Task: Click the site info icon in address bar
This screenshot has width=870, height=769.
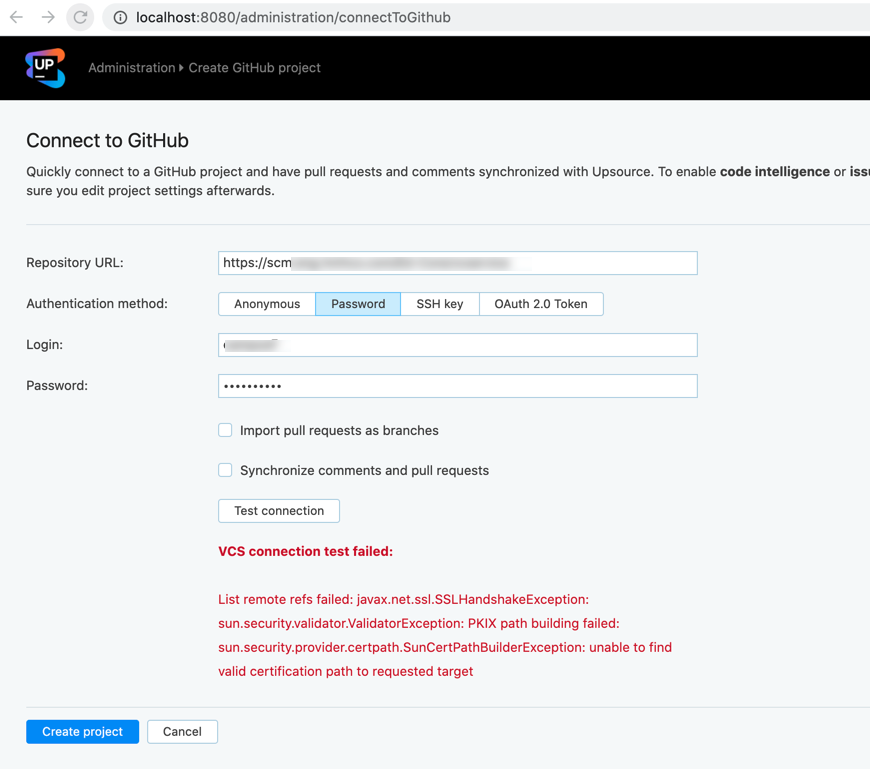Action: point(120,17)
